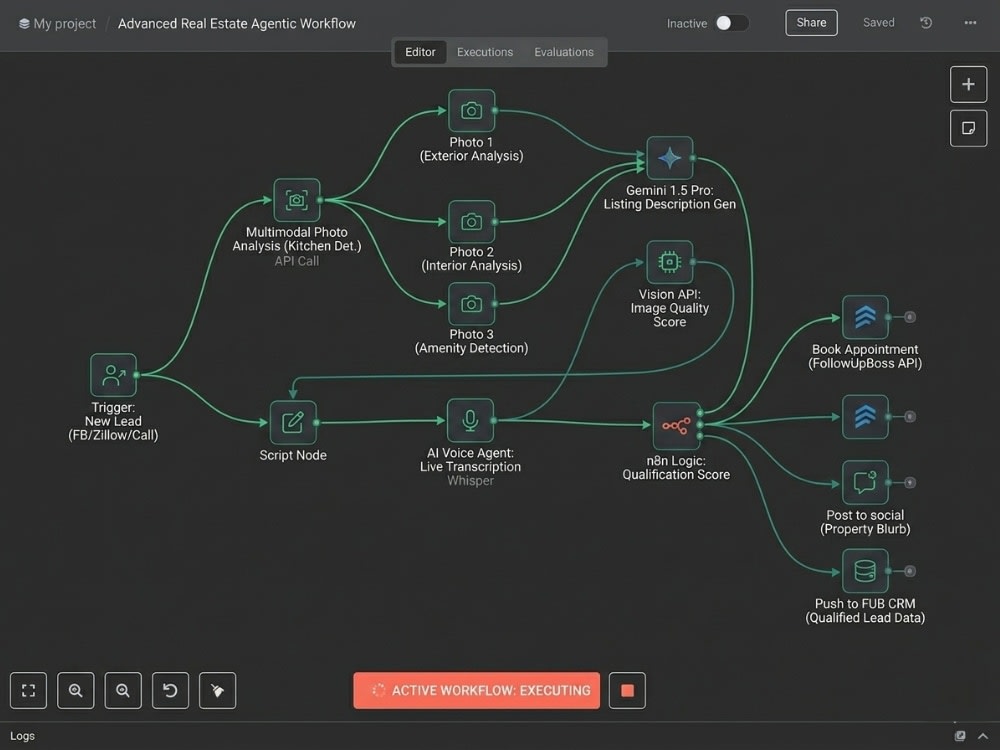Click the second zoom magnifier button
The height and width of the screenshot is (750, 1000).
tap(123, 691)
